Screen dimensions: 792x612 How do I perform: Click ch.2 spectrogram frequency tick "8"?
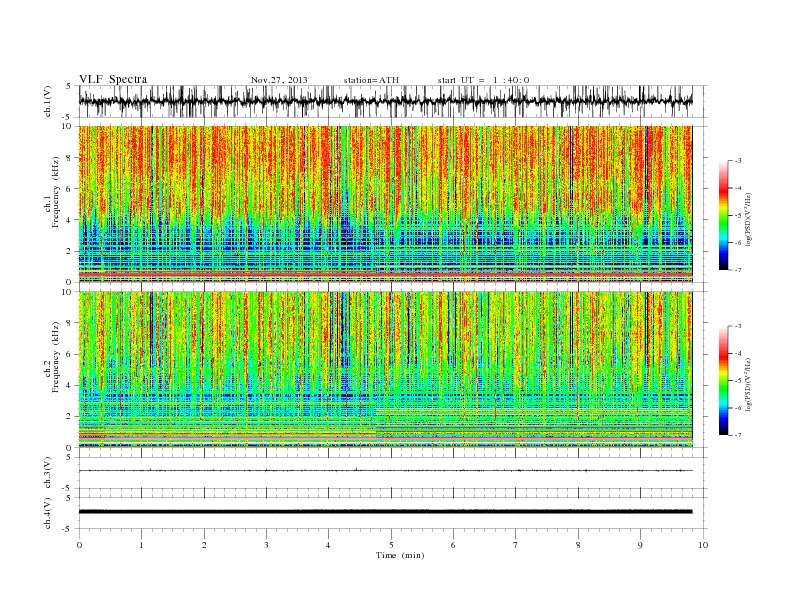tap(70, 323)
